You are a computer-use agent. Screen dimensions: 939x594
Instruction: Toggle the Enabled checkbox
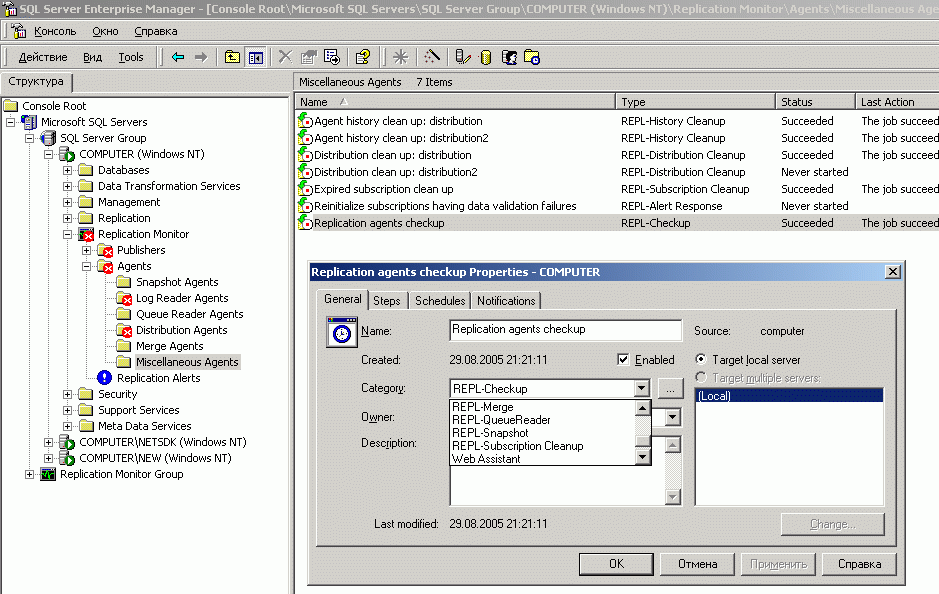pyautogui.click(x=623, y=359)
